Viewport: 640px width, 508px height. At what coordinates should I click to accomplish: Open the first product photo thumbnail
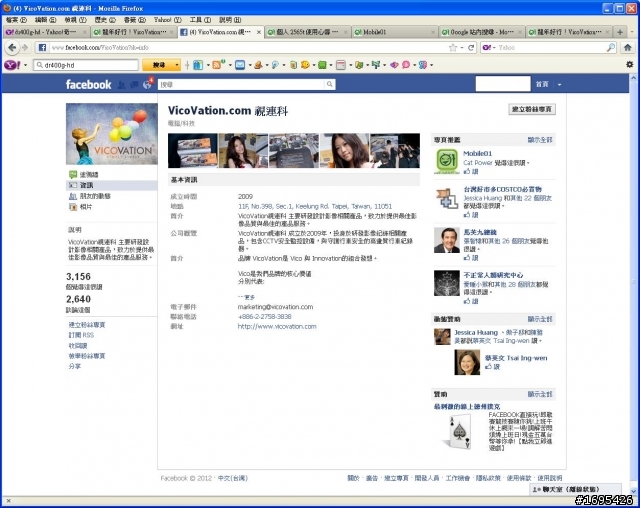(193, 151)
